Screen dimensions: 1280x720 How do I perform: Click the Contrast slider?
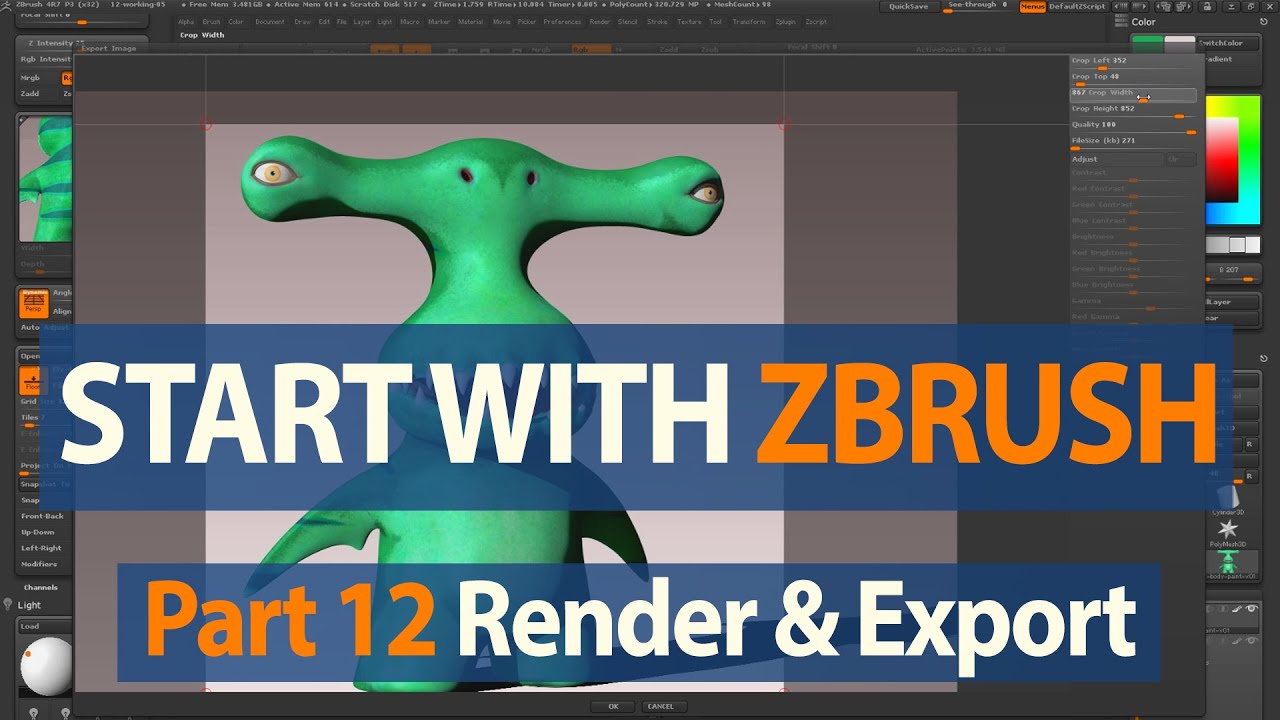click(x=1133, y=174)
